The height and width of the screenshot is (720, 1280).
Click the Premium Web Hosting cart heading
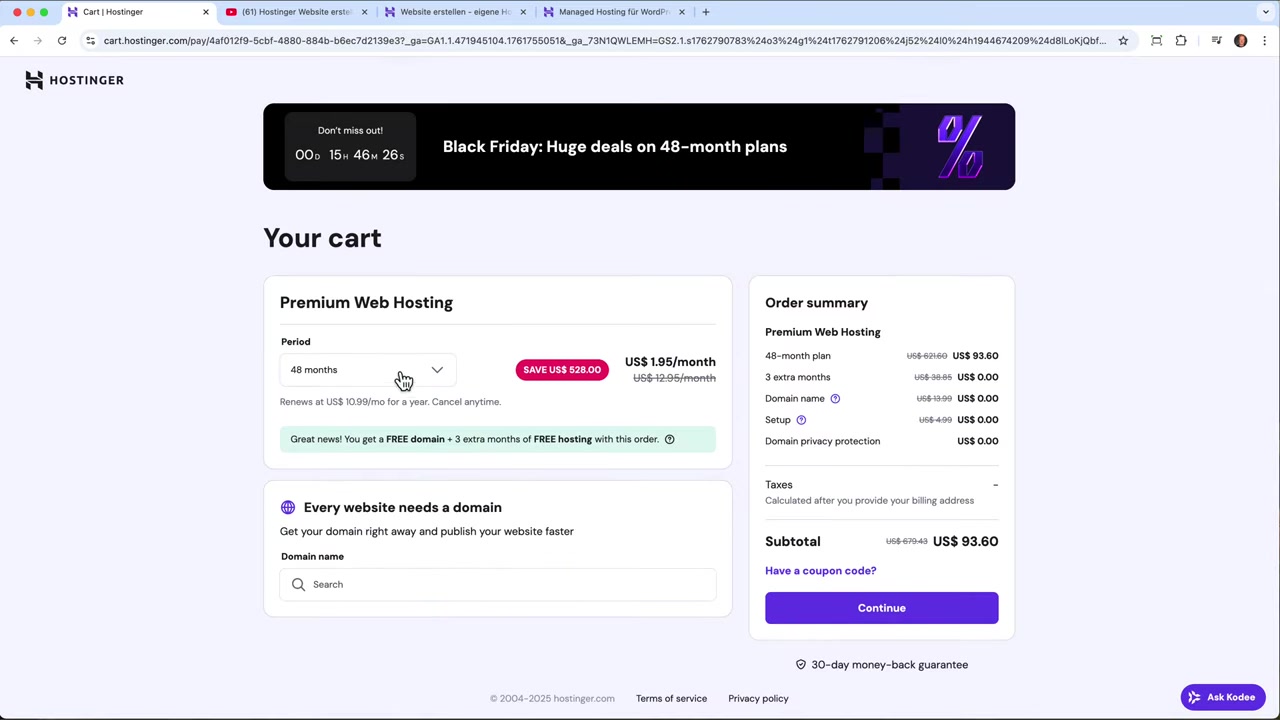point(366,303)
